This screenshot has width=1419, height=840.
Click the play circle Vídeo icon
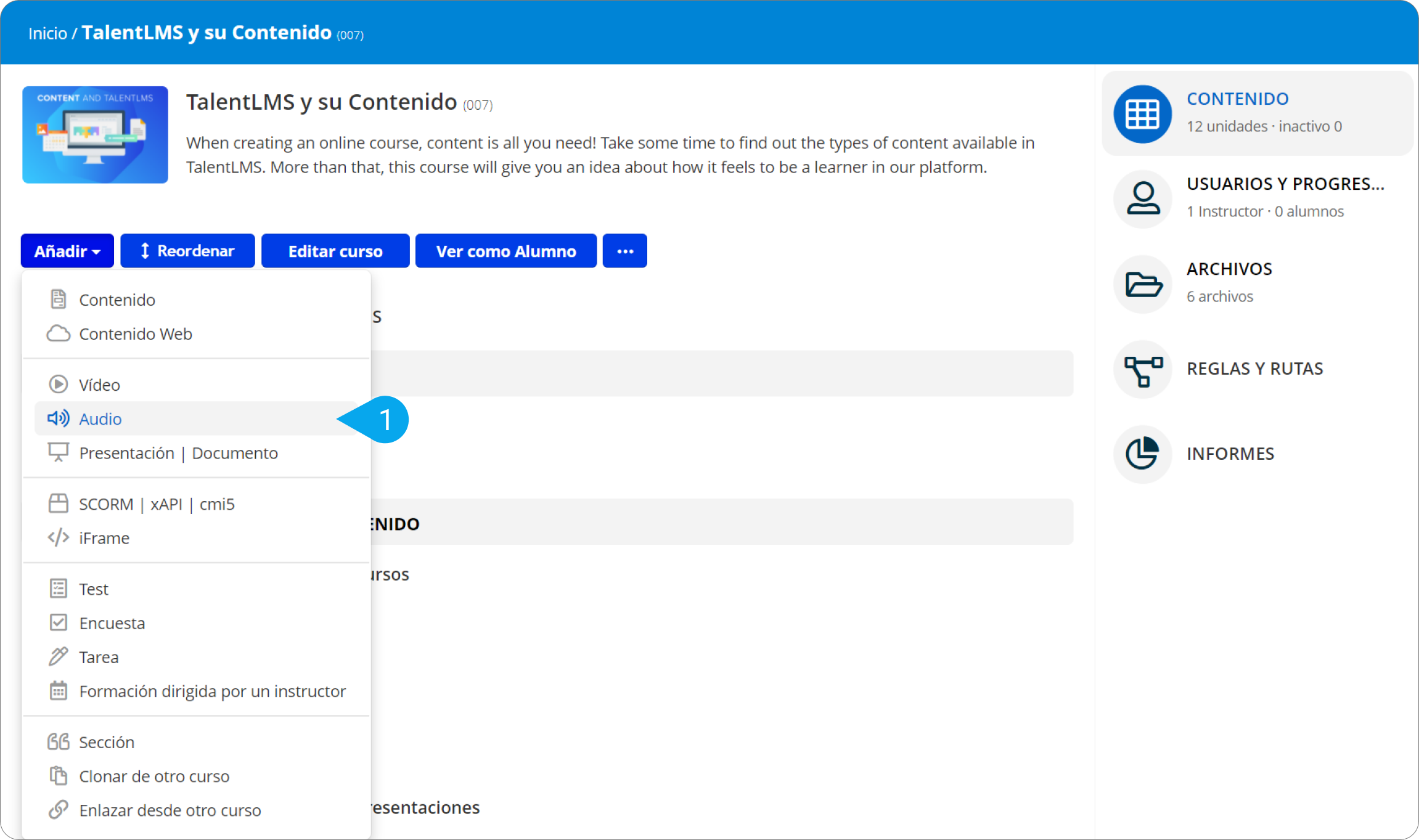[x=58, y=384]
